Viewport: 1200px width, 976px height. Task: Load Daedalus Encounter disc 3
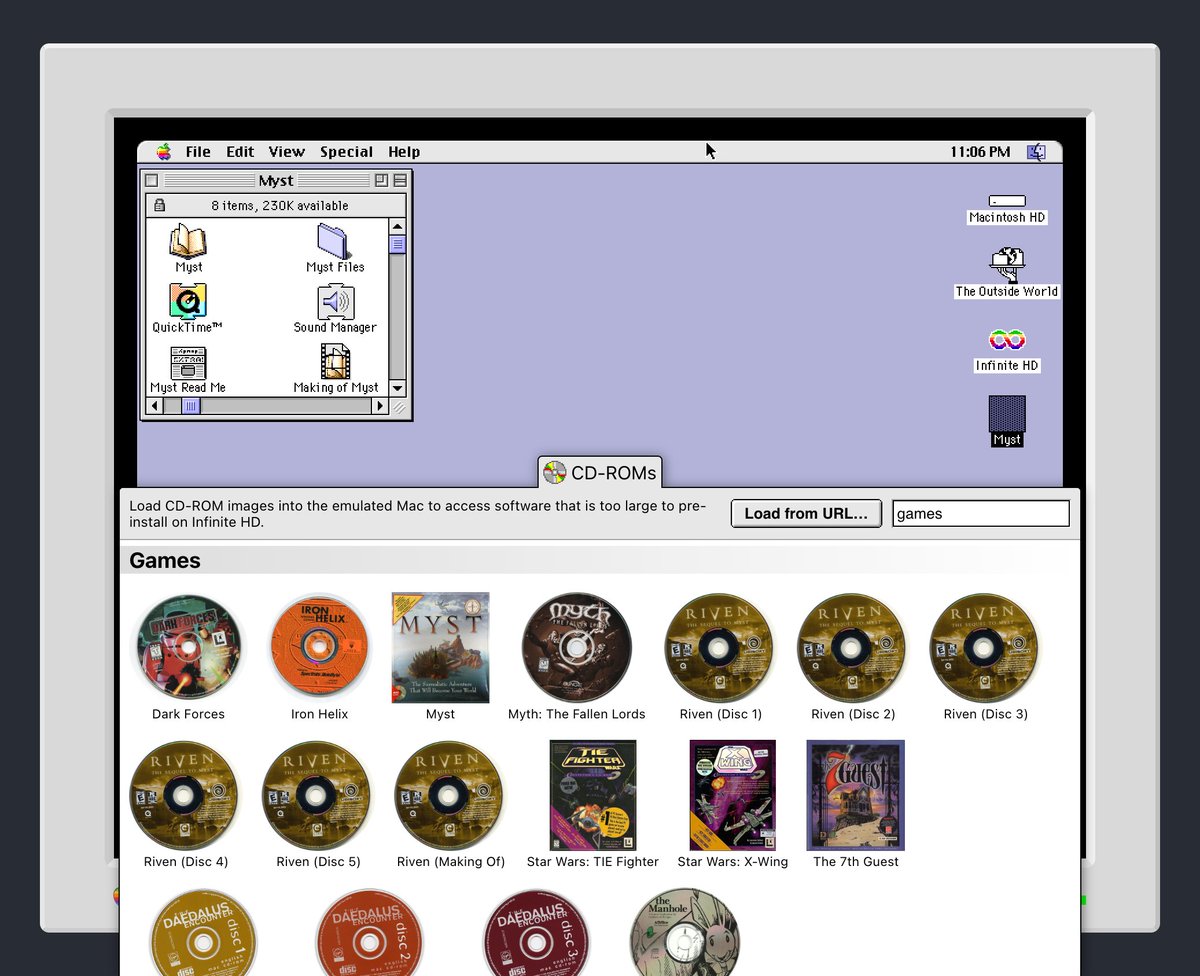(x=537, y=932)
